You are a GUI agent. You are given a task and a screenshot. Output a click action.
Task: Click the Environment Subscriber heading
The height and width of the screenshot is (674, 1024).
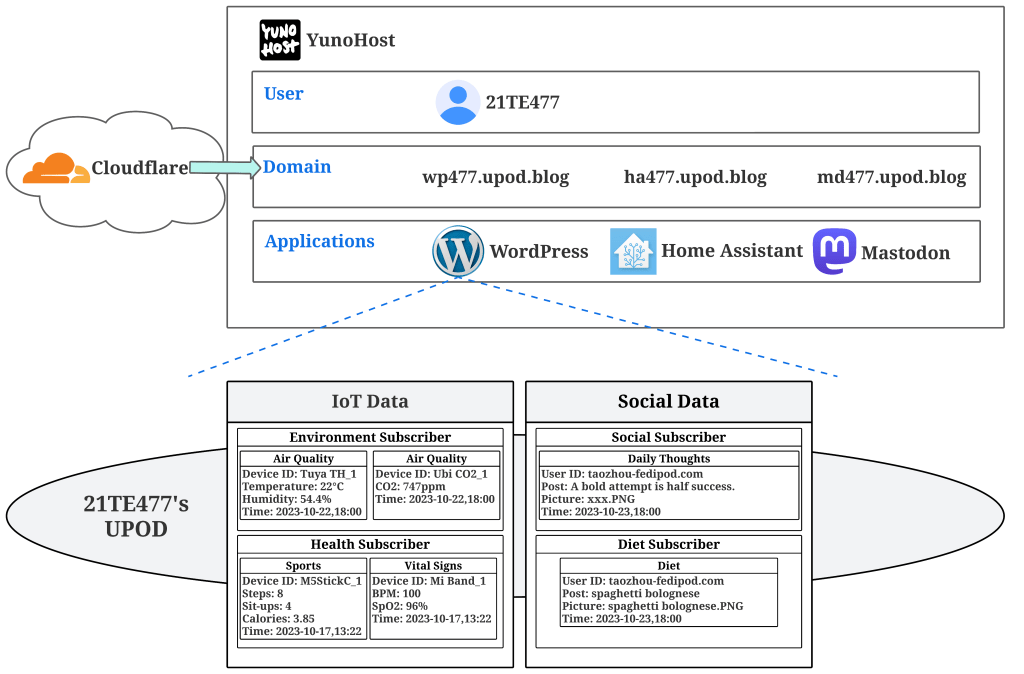pos(370,437)
